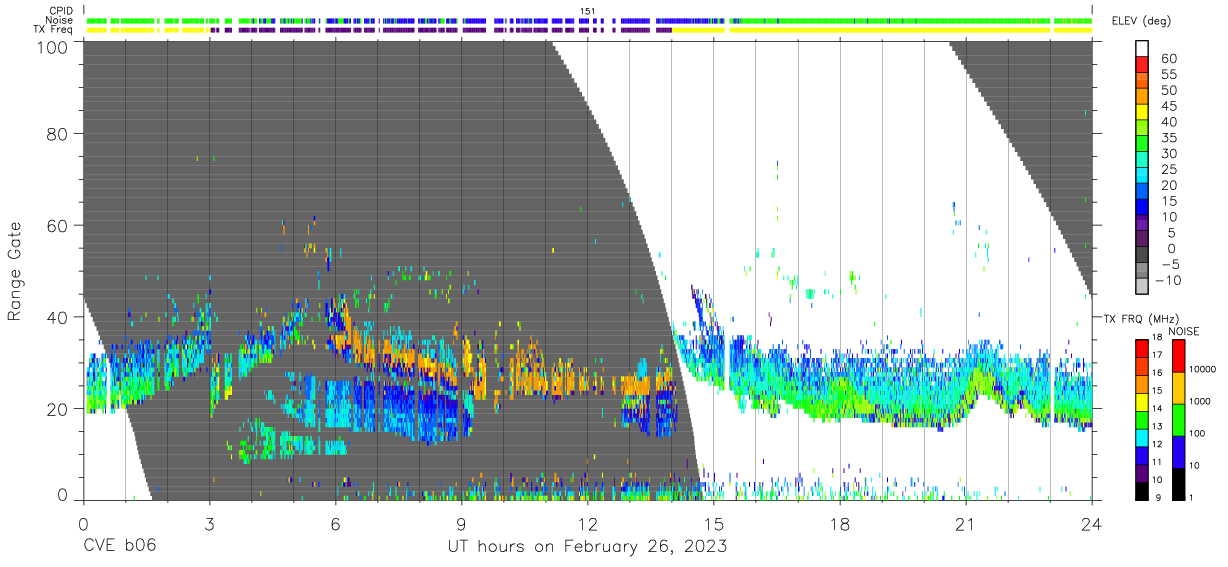Click the Noise row label above the plot
The height and width of the screenshot is (567, 1228).
coord(61,20)
